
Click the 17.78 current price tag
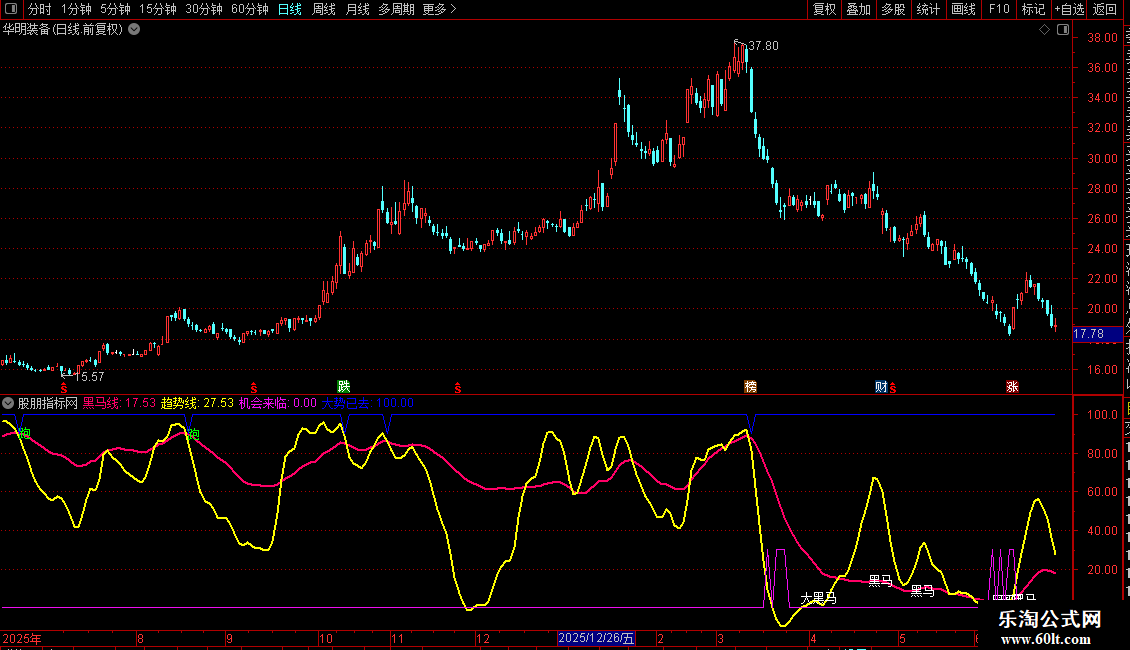click(x=1098, y=334)
